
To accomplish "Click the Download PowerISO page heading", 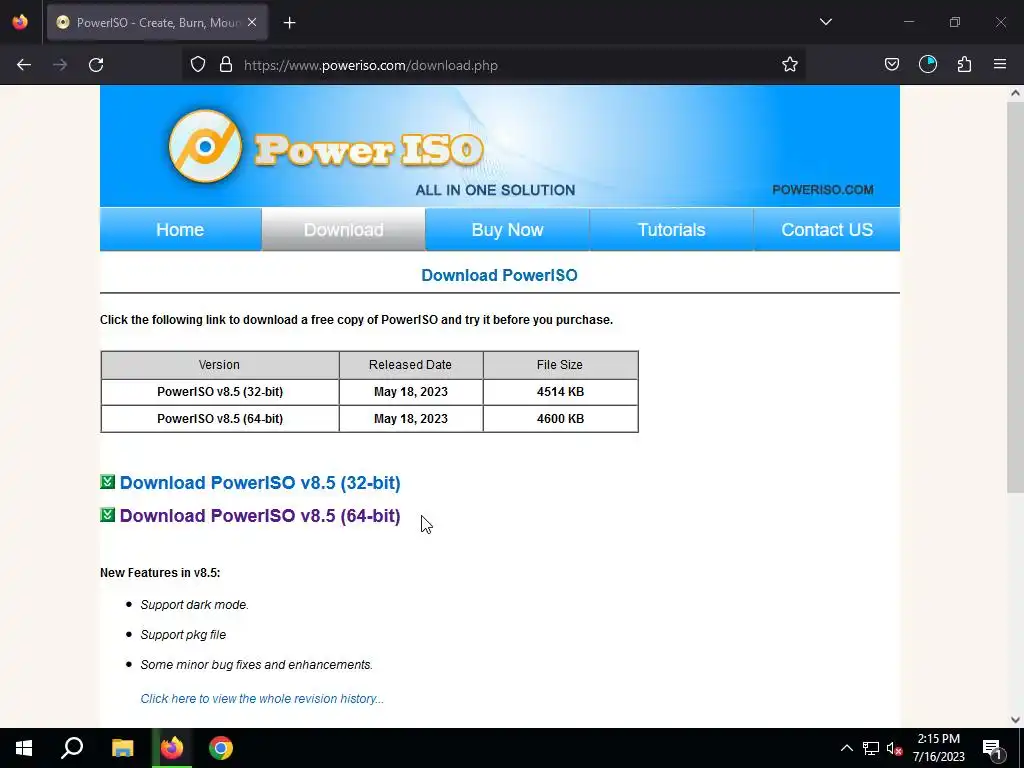I will click(x=500, y=275).
